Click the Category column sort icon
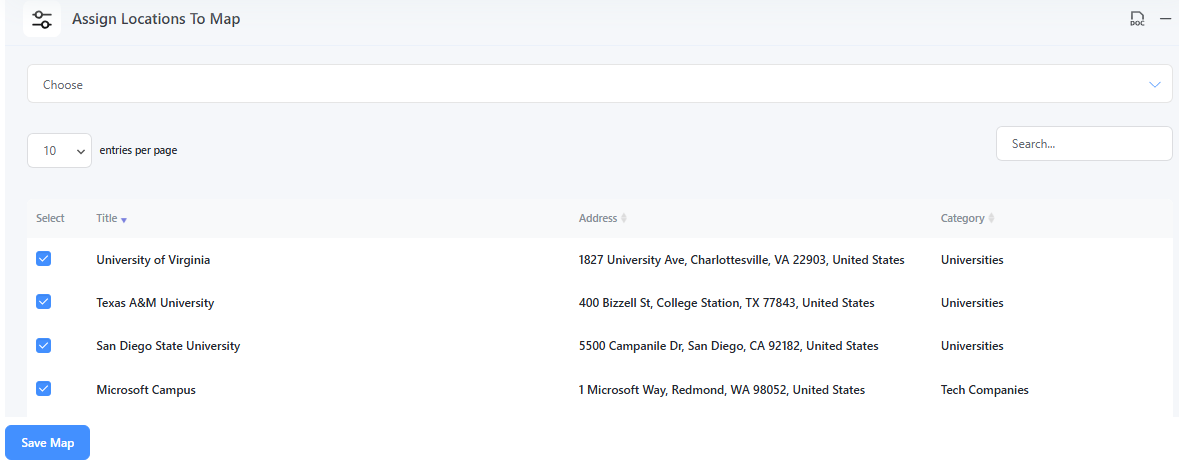Viewport: 1179px width, 464px height. (991, 218)
